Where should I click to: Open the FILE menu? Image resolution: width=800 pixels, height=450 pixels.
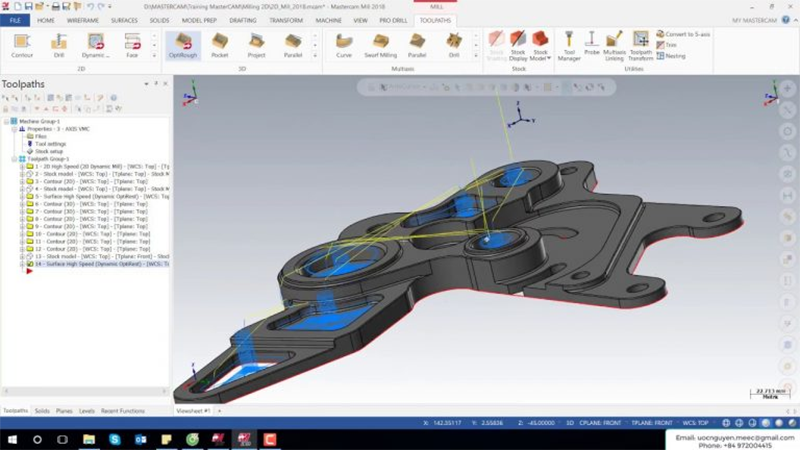point(15,20)
